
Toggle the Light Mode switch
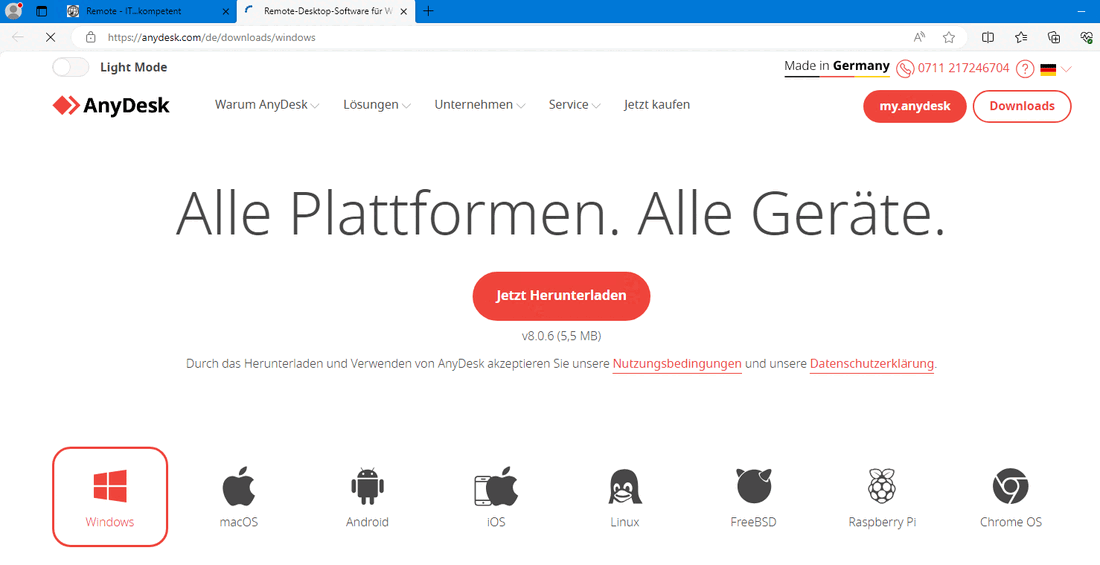71,67
